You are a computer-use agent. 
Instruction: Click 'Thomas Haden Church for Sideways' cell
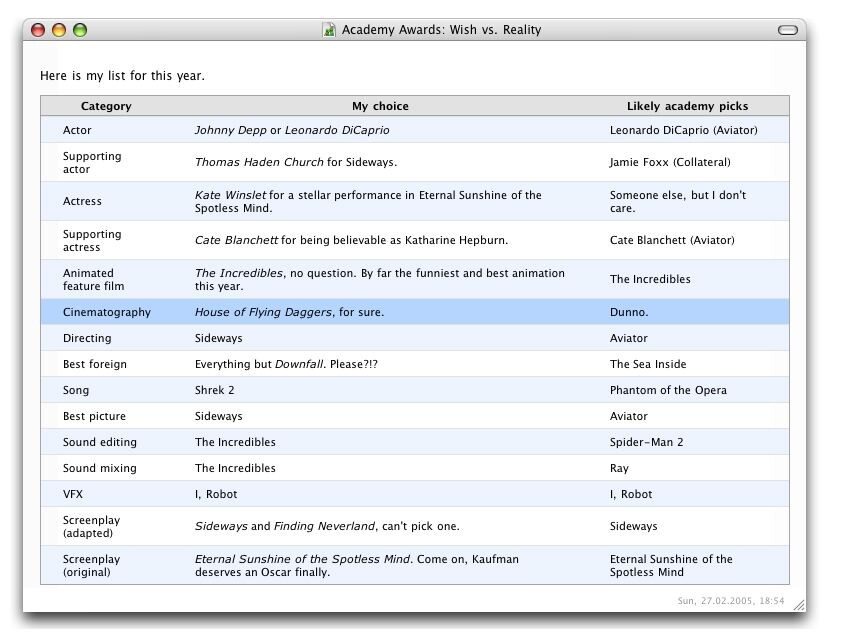(x=296, y=162)
